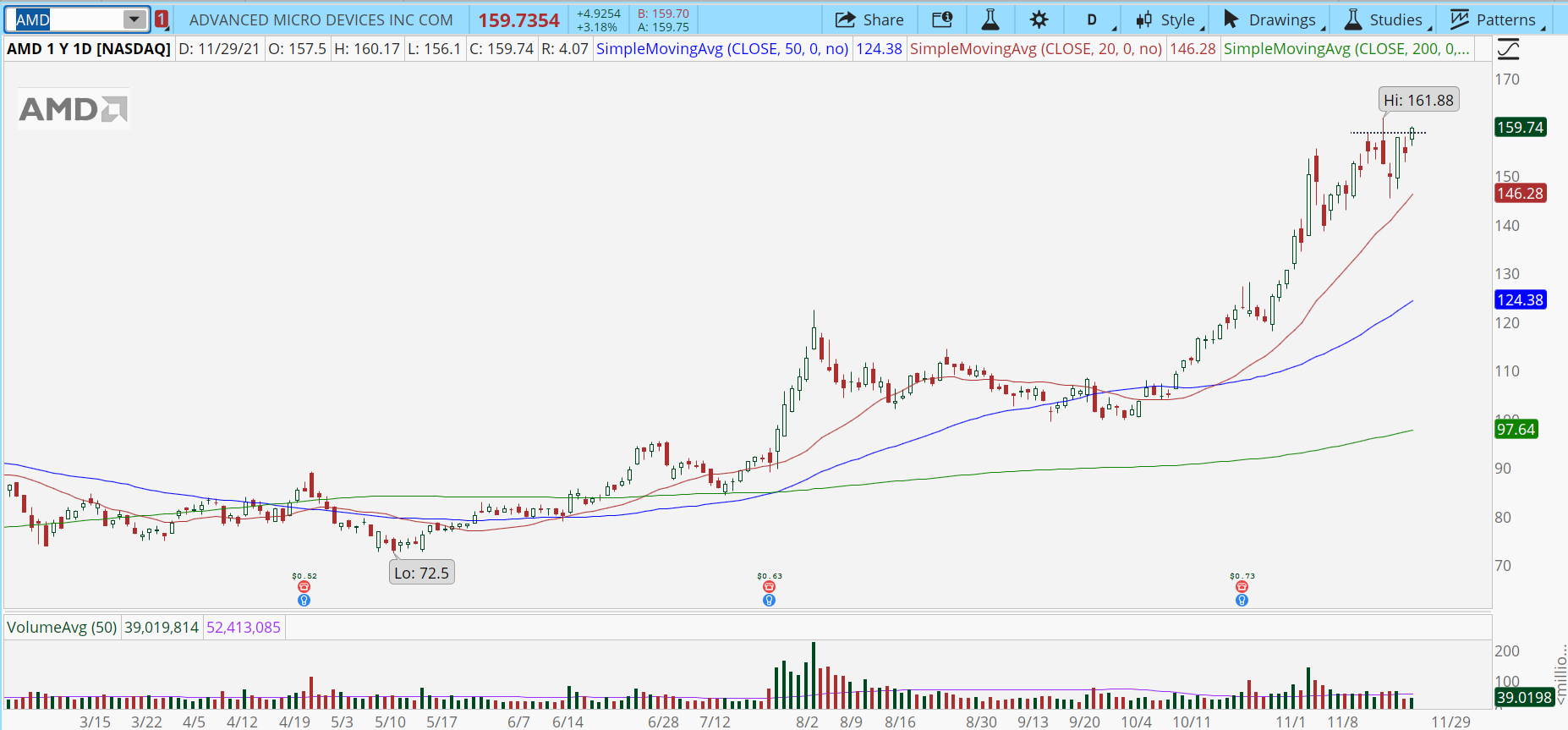Click the 11/29 date on time axis
1568x730 pixels.
[x=1450, y=722]
